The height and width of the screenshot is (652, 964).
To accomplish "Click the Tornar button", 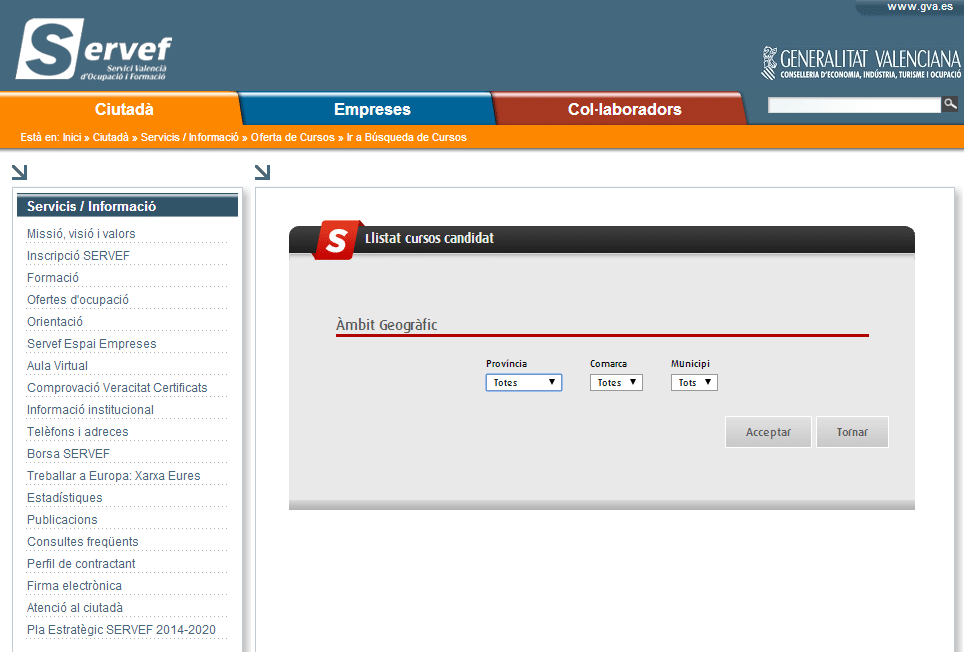I will tap(852, 432).
